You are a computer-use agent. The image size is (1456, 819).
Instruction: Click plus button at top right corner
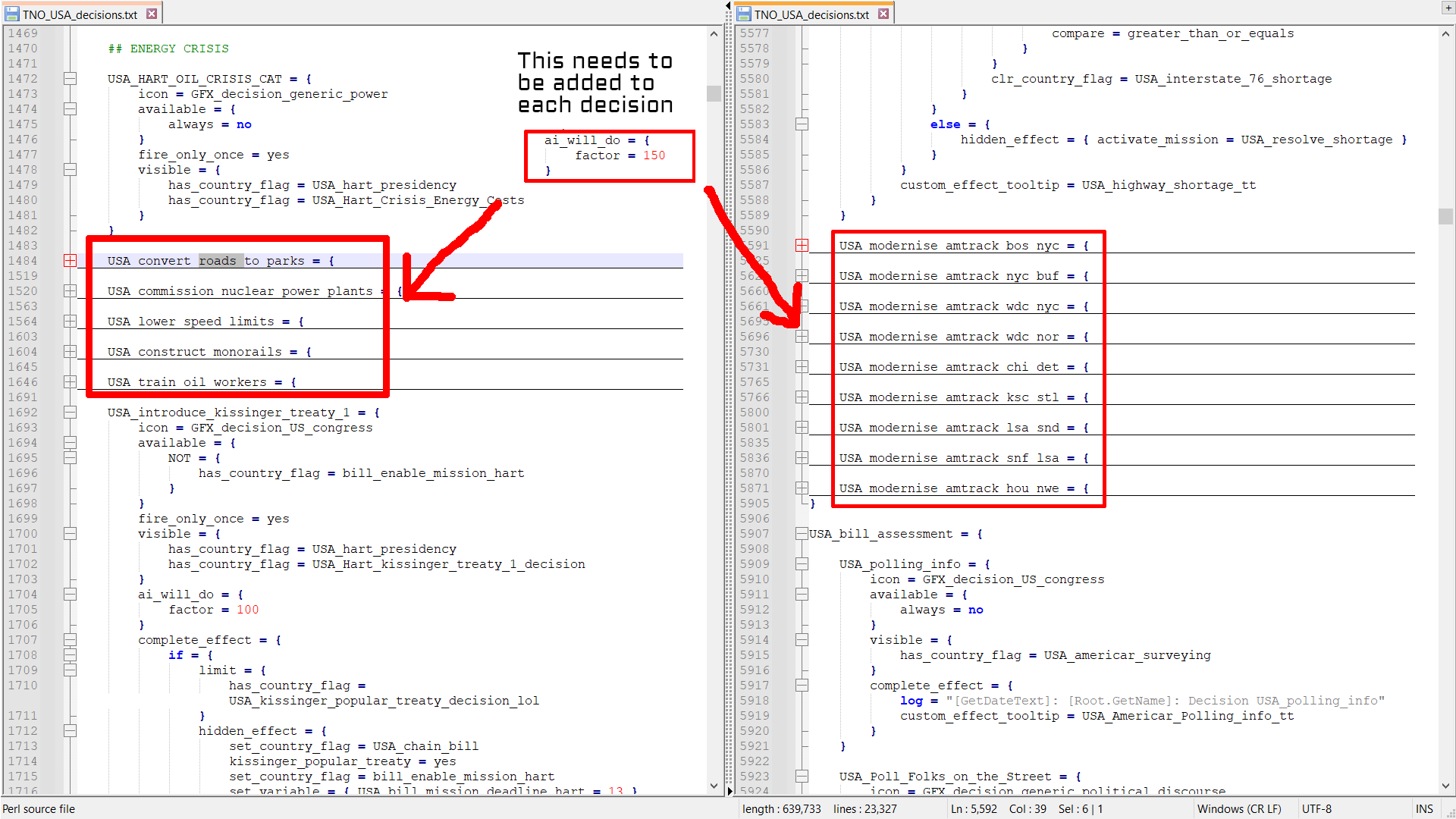pos(1447,8)
